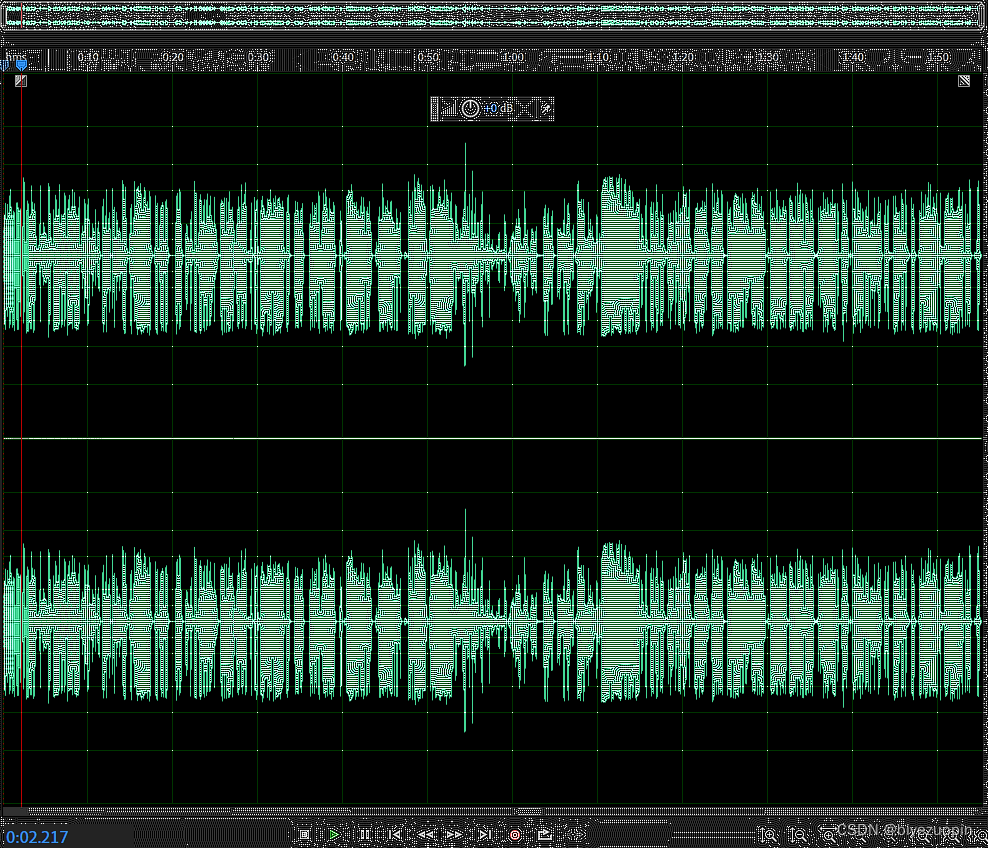This screenshot has width=988, height=848.
Task: Click the hms time format label
Action: coord(16,57)
